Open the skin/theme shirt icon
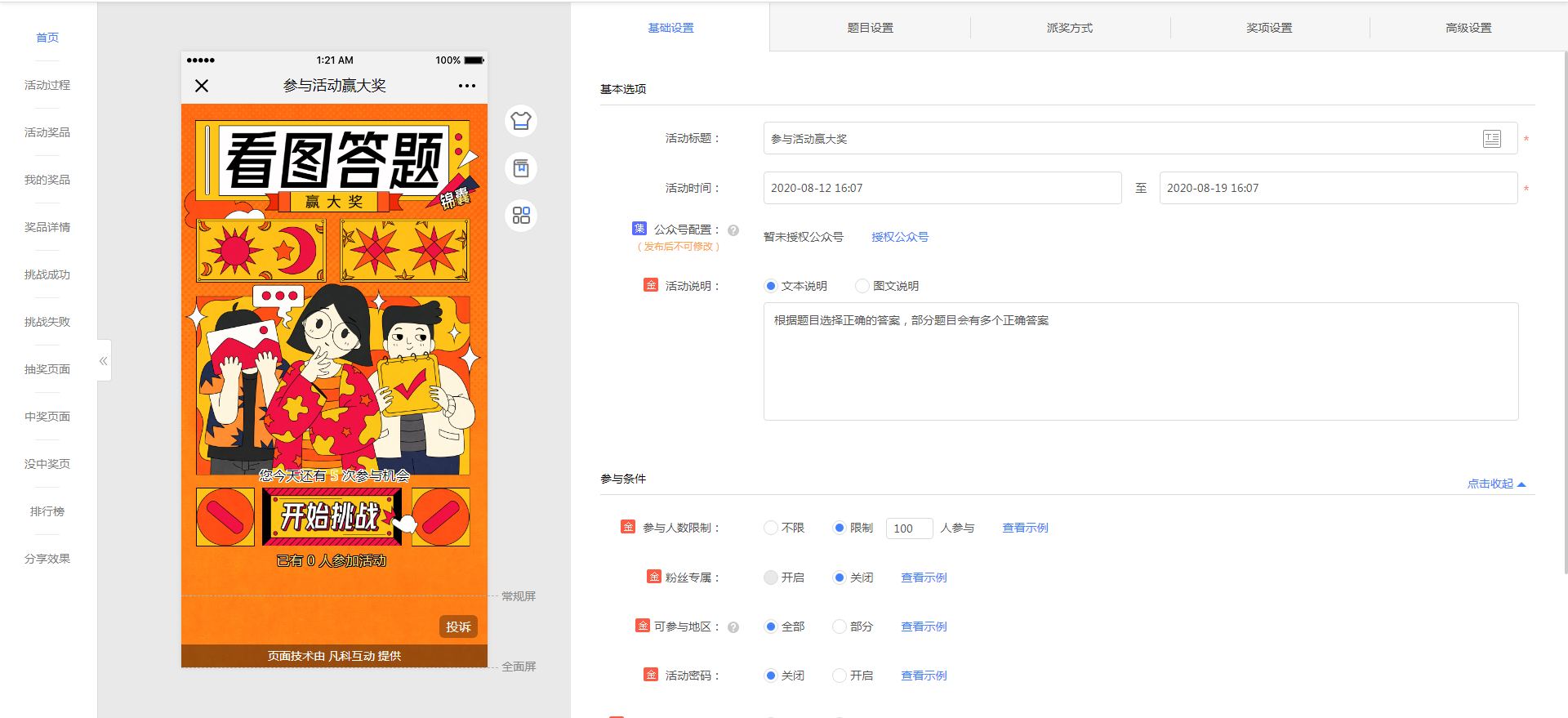Image resolution: width=1568 pixels, height=718 pixels. tap(521, 121)
